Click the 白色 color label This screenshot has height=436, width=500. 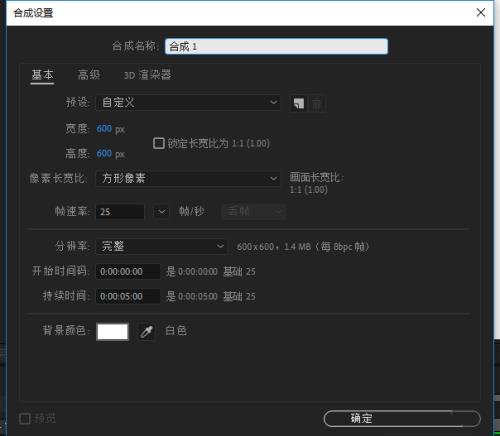coord(176,331)
